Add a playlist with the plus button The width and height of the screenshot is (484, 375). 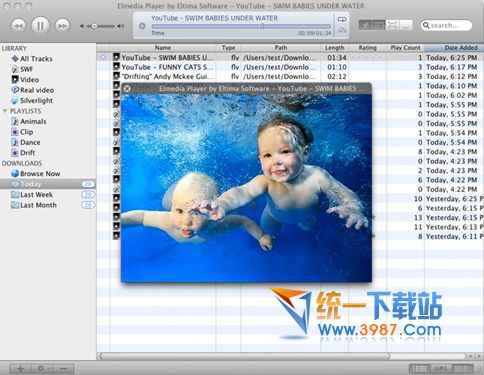point(21,368)
